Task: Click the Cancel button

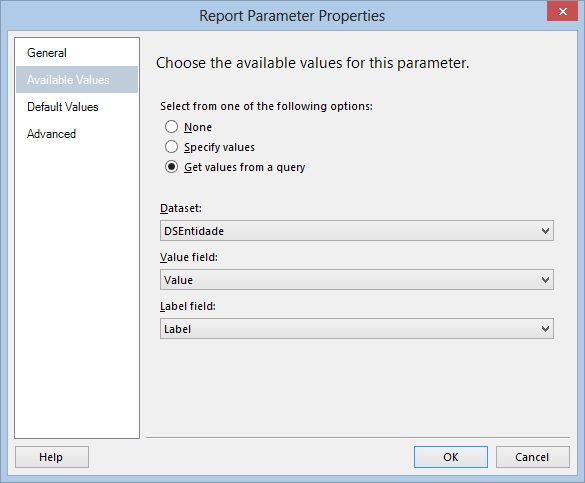Action: pos(533,457)
